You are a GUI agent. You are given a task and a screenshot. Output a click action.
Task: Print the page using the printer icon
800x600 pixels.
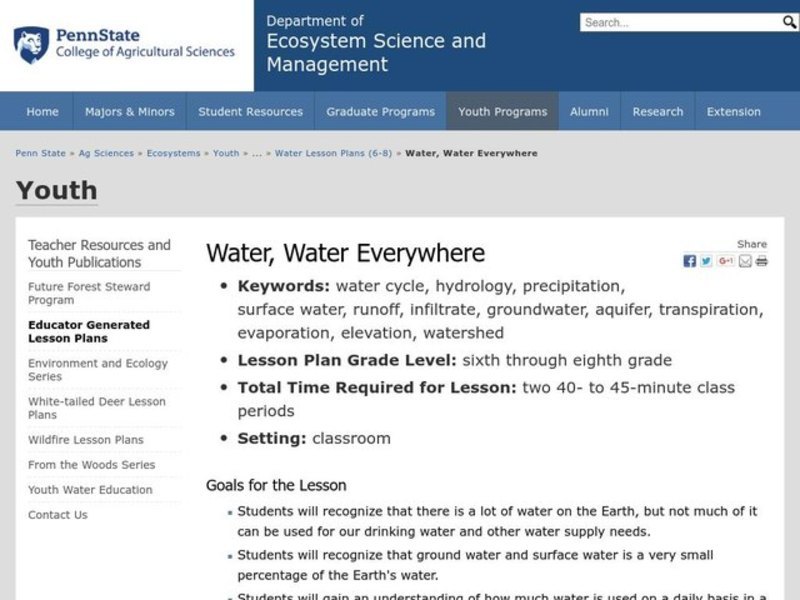[761, 261]
